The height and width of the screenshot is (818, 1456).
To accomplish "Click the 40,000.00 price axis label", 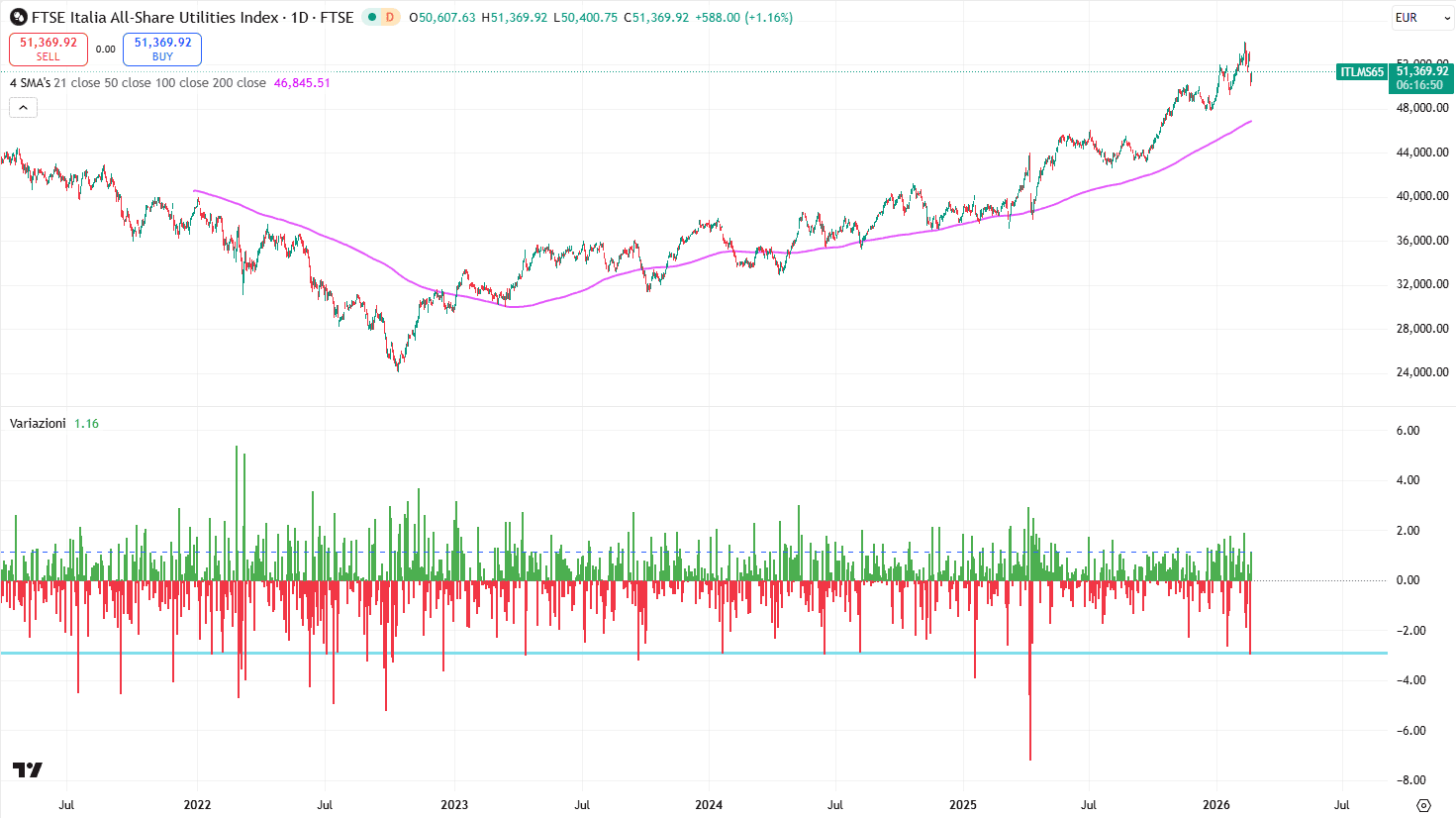I will (1422, 196).
